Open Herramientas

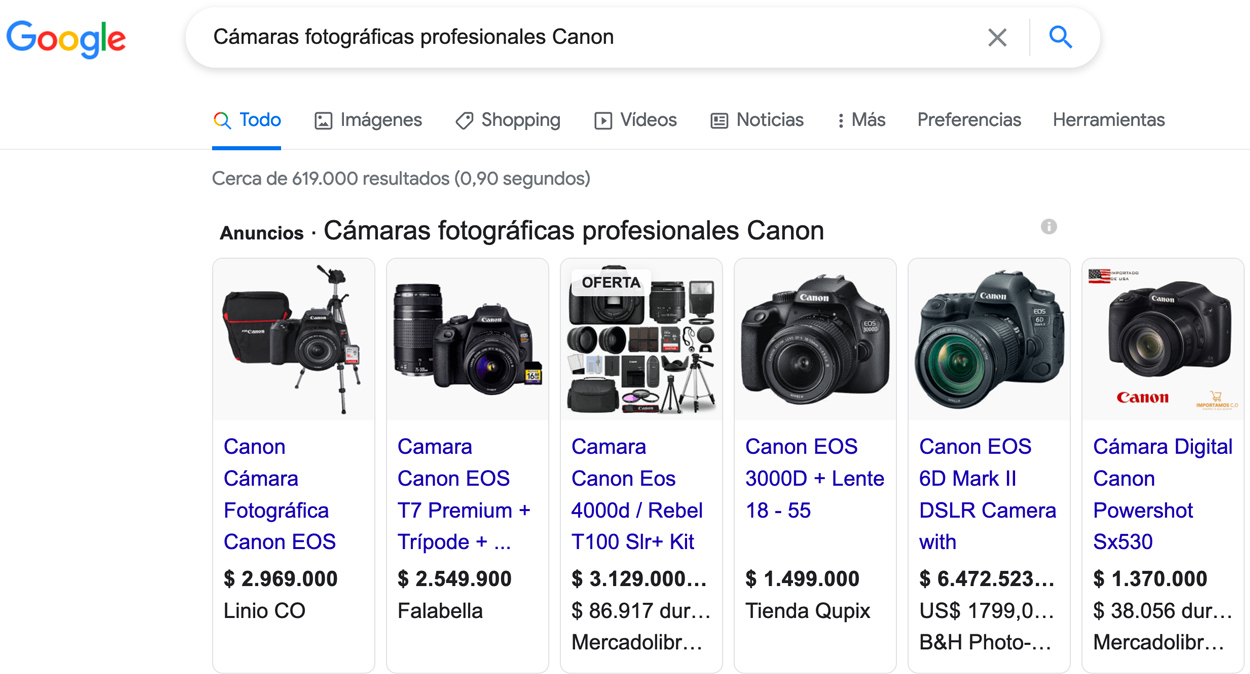pos(1108,120)
